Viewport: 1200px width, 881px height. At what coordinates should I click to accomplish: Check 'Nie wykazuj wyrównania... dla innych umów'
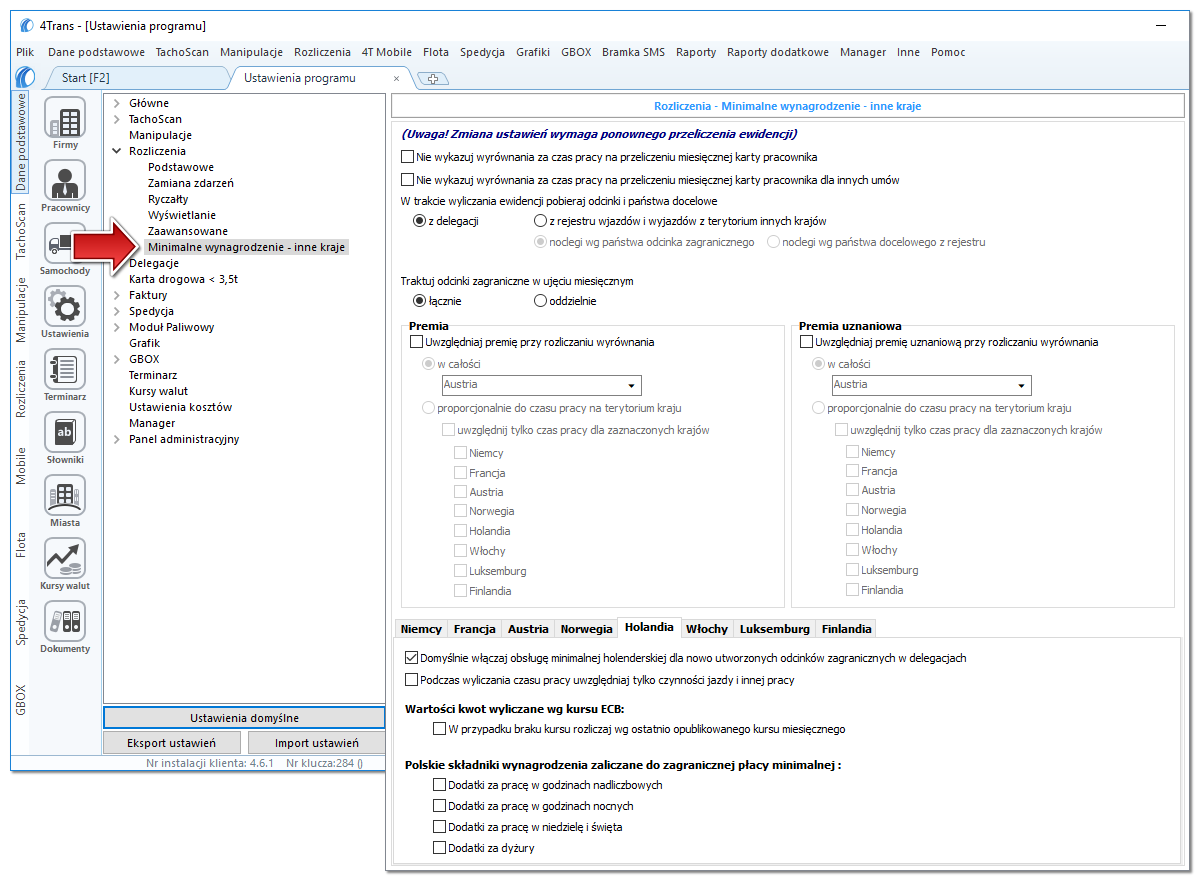point(407,180)
